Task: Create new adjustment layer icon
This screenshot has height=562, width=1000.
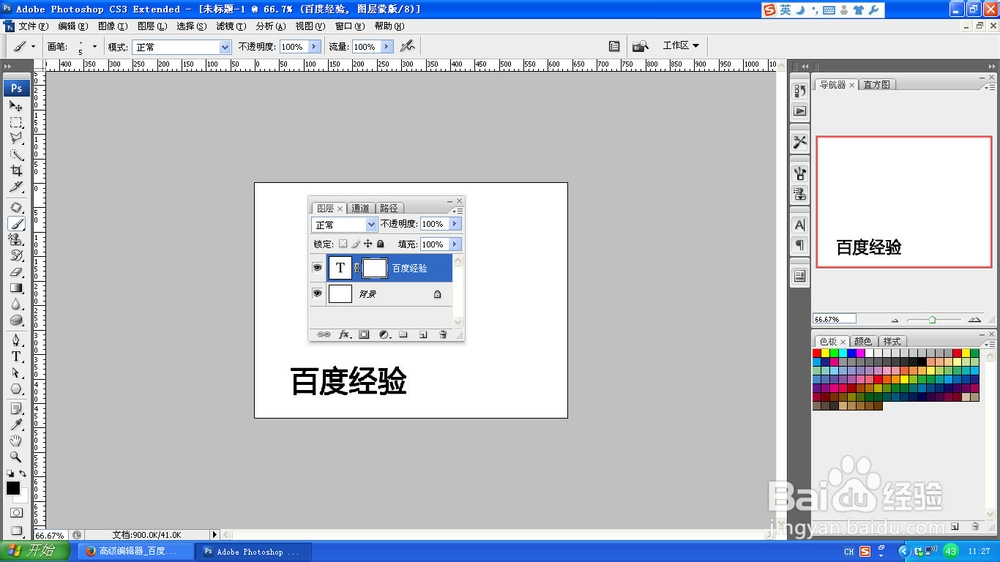Action: coord(384,334)
